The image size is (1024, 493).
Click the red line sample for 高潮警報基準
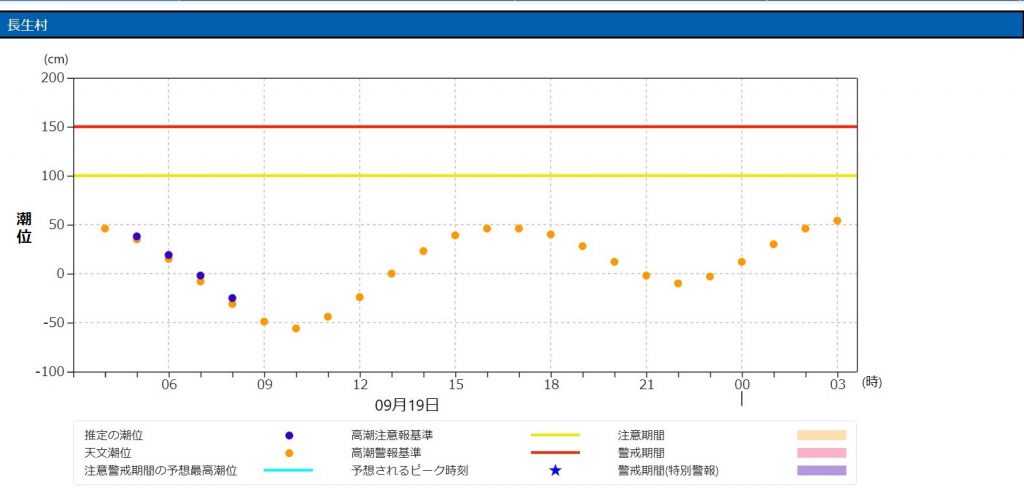[x=555, y=453]
